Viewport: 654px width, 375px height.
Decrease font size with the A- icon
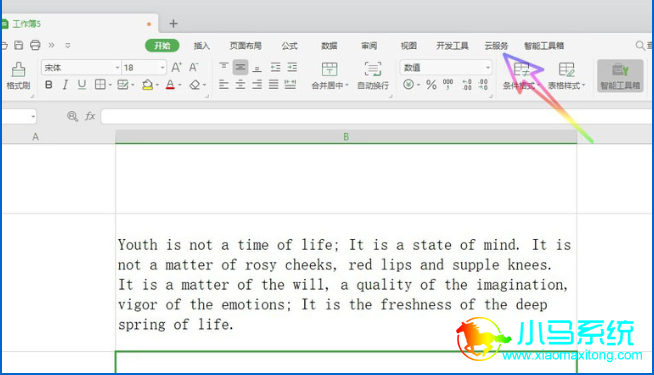point(194,67)
